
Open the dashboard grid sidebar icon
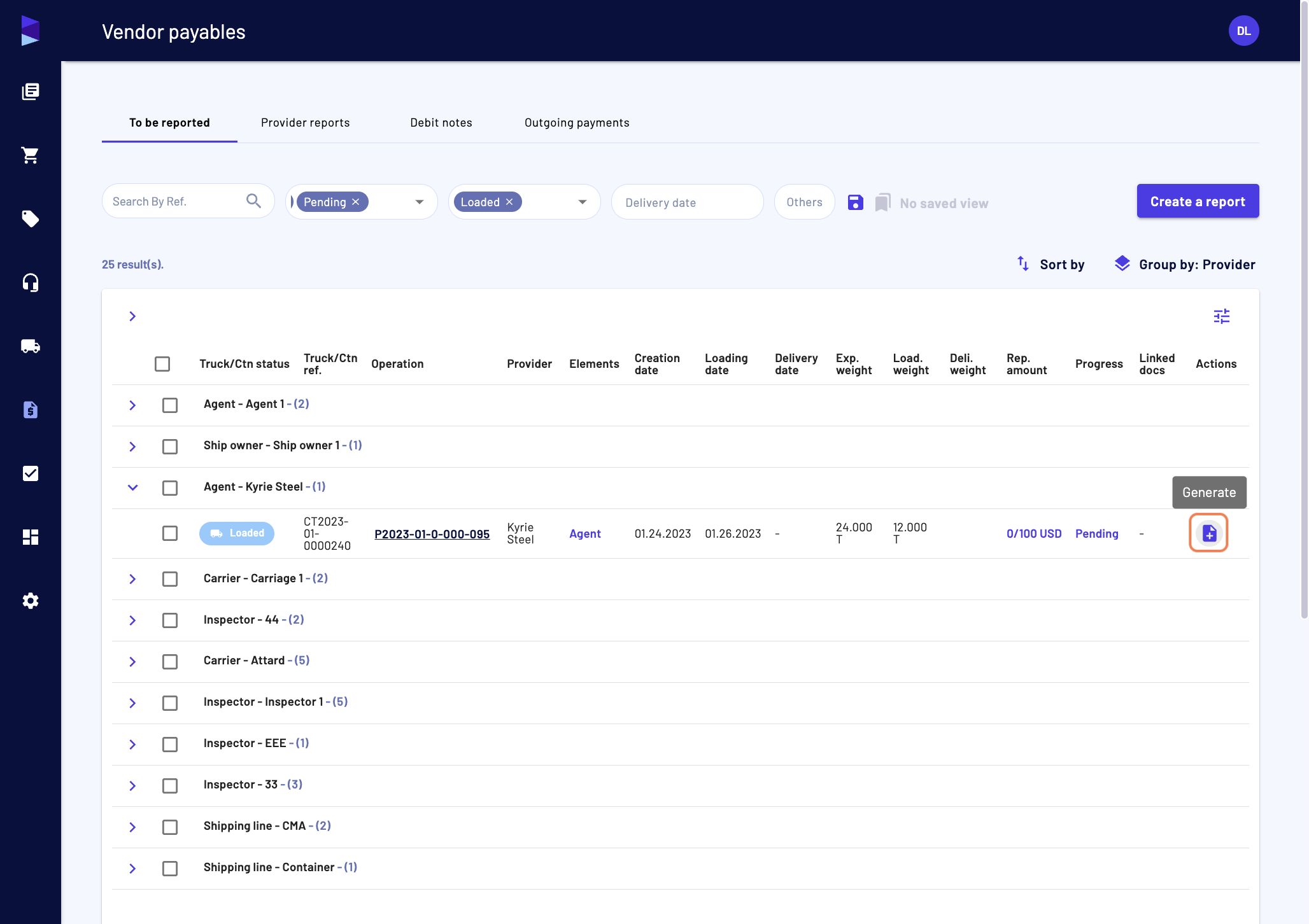click(30, 537)
